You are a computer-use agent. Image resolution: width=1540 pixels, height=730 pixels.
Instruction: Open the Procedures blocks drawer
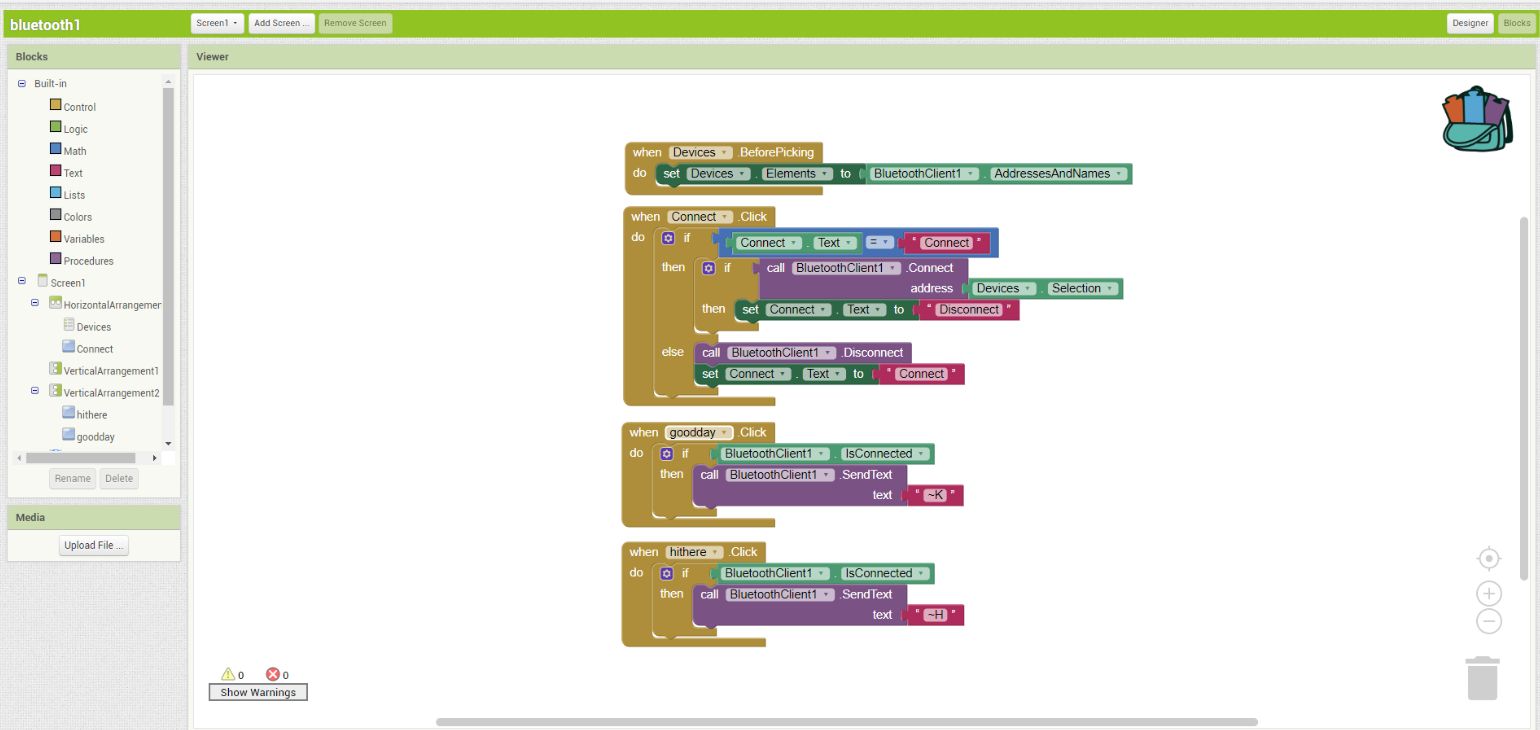(x=88, y=261)
